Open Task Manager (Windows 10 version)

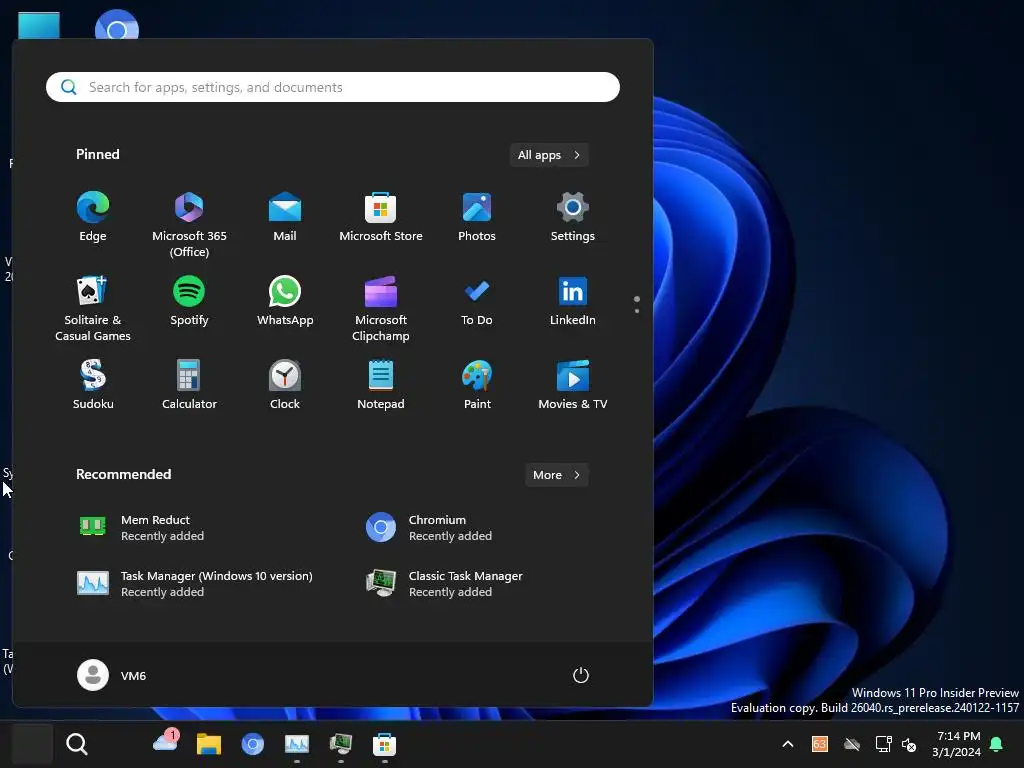196,584
